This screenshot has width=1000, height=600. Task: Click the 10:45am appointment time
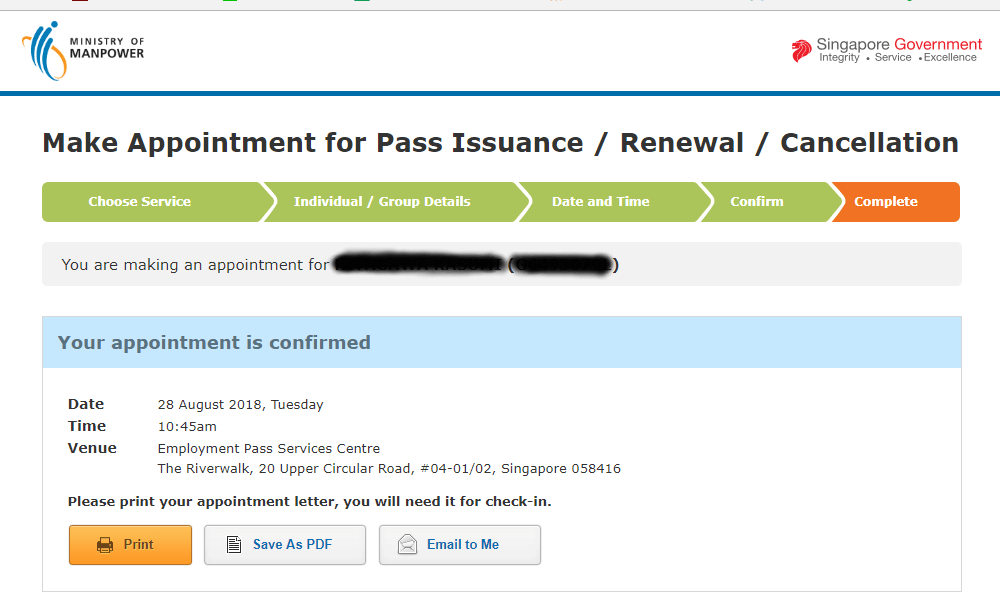pos(187,427)
